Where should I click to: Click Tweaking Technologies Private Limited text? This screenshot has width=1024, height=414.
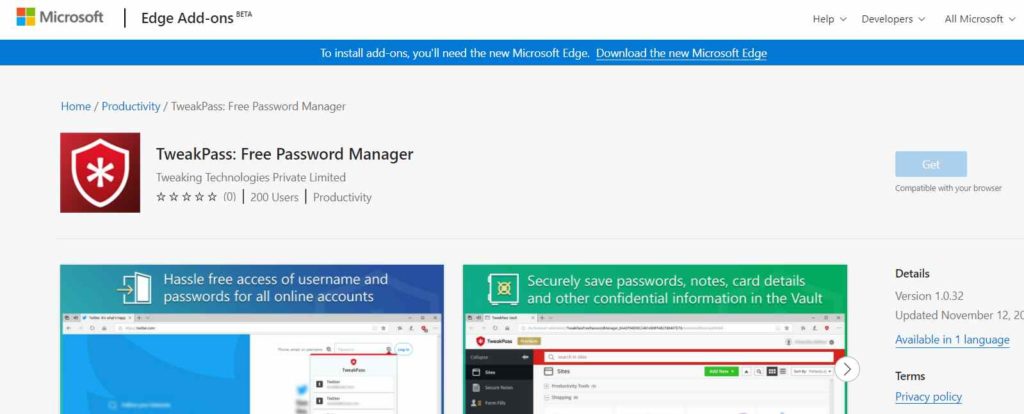coord(251,177)
